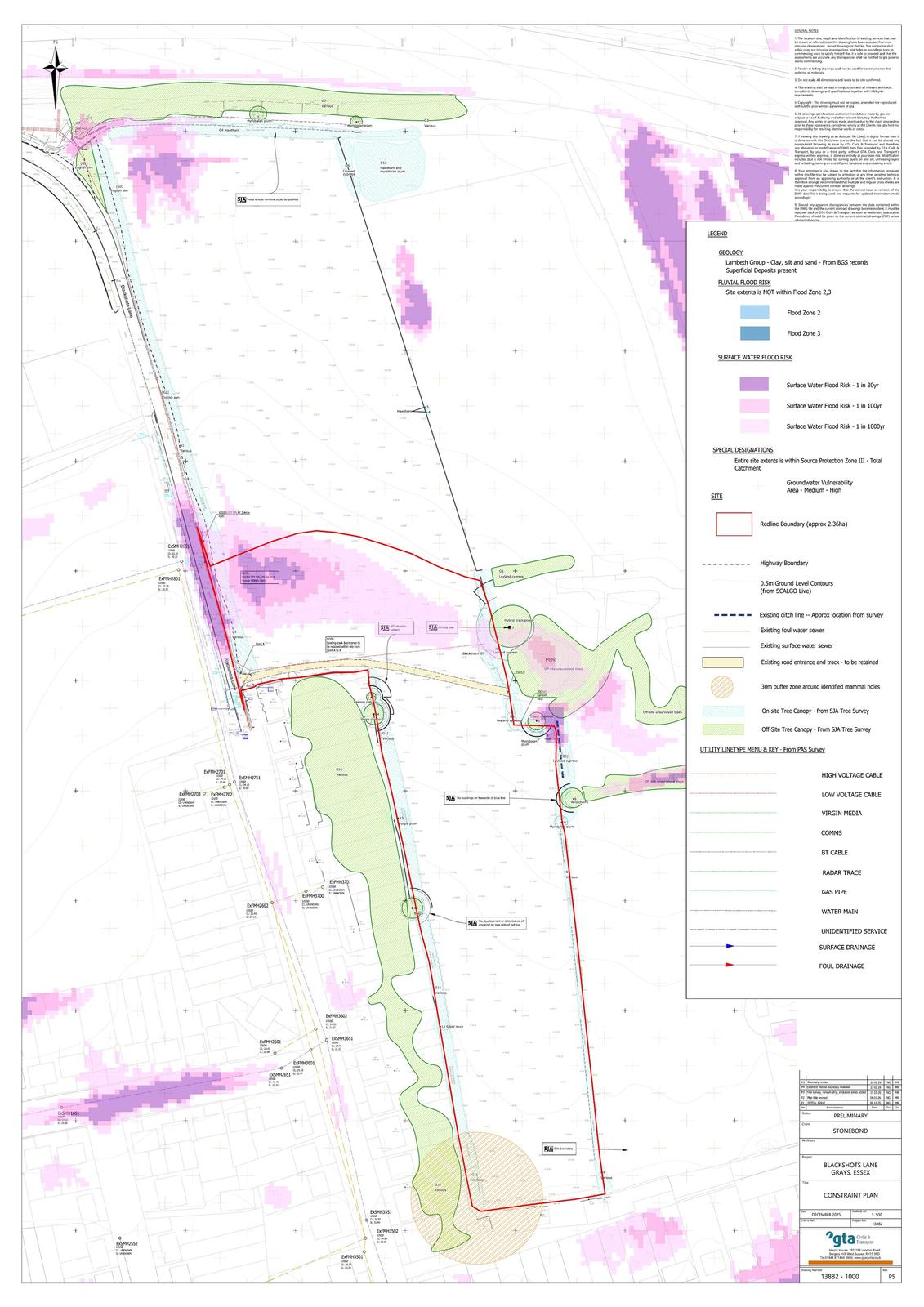Viewport: 924px width, 1307px height.
Task: Click the red Redline Boundary rectangle in legend
Action: click(x=734, y=524)
